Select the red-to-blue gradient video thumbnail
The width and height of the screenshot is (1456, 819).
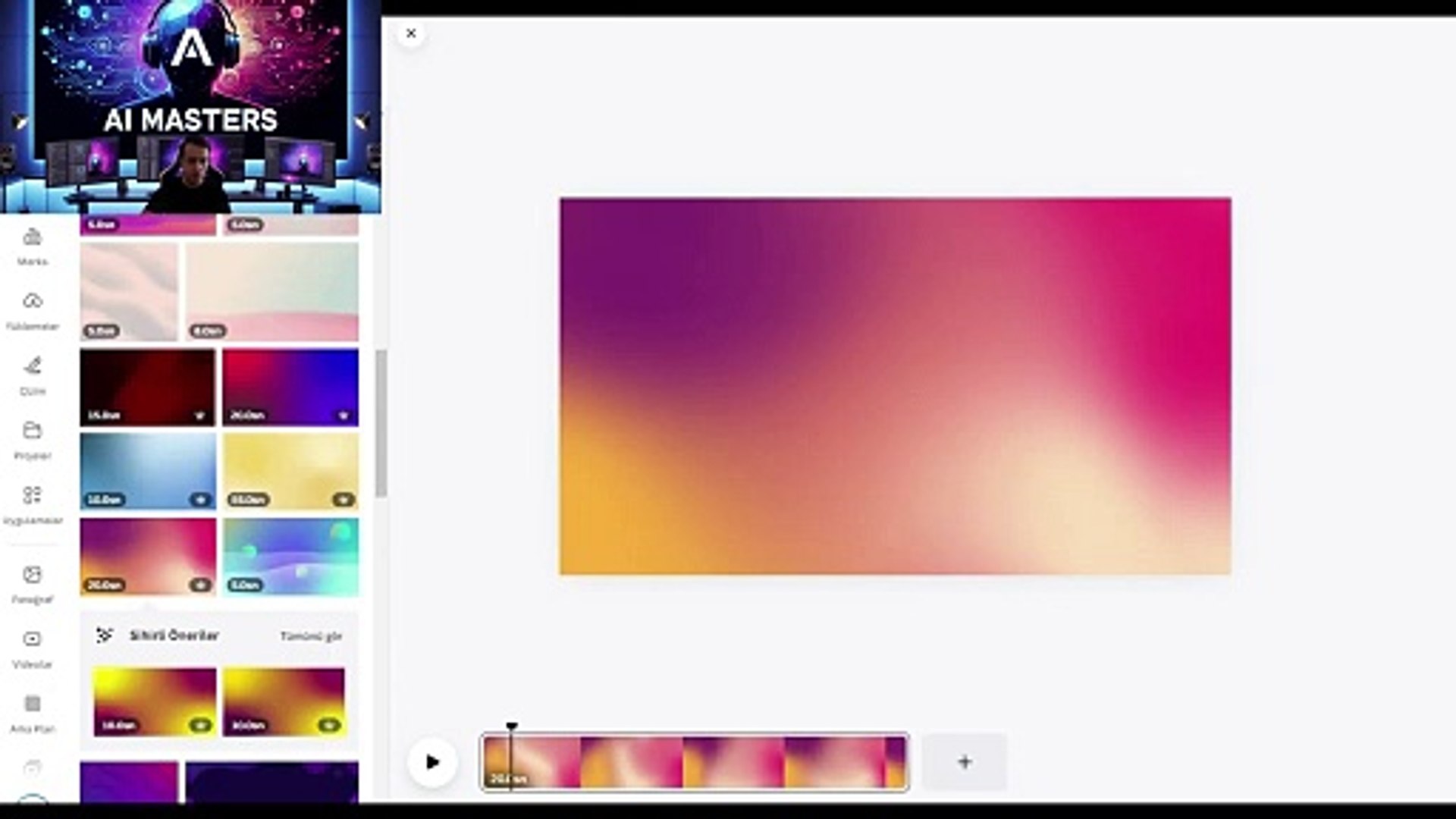click(x=290, y=387)
